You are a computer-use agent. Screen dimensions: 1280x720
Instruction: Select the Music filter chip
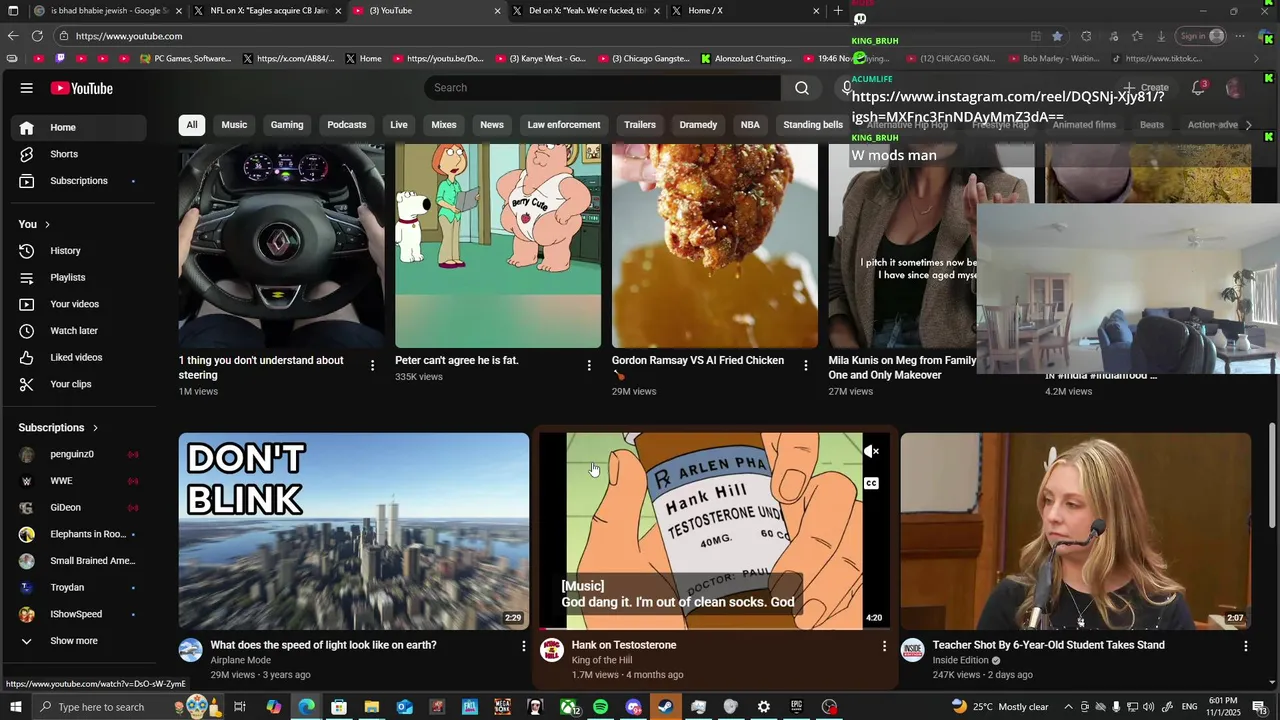pos(234,125)
